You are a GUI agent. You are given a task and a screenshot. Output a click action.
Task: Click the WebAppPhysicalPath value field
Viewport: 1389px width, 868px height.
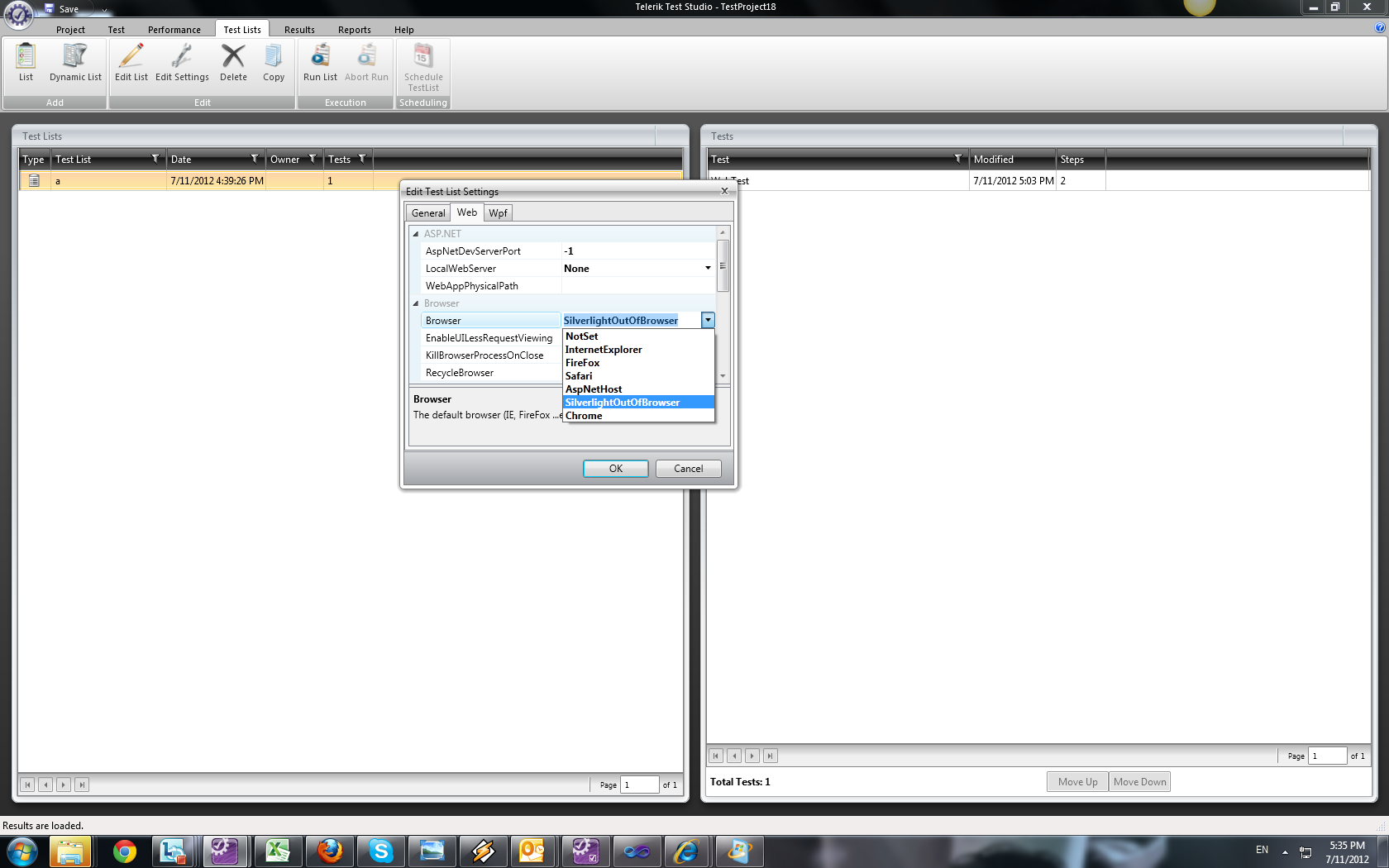tap(638, 285)
